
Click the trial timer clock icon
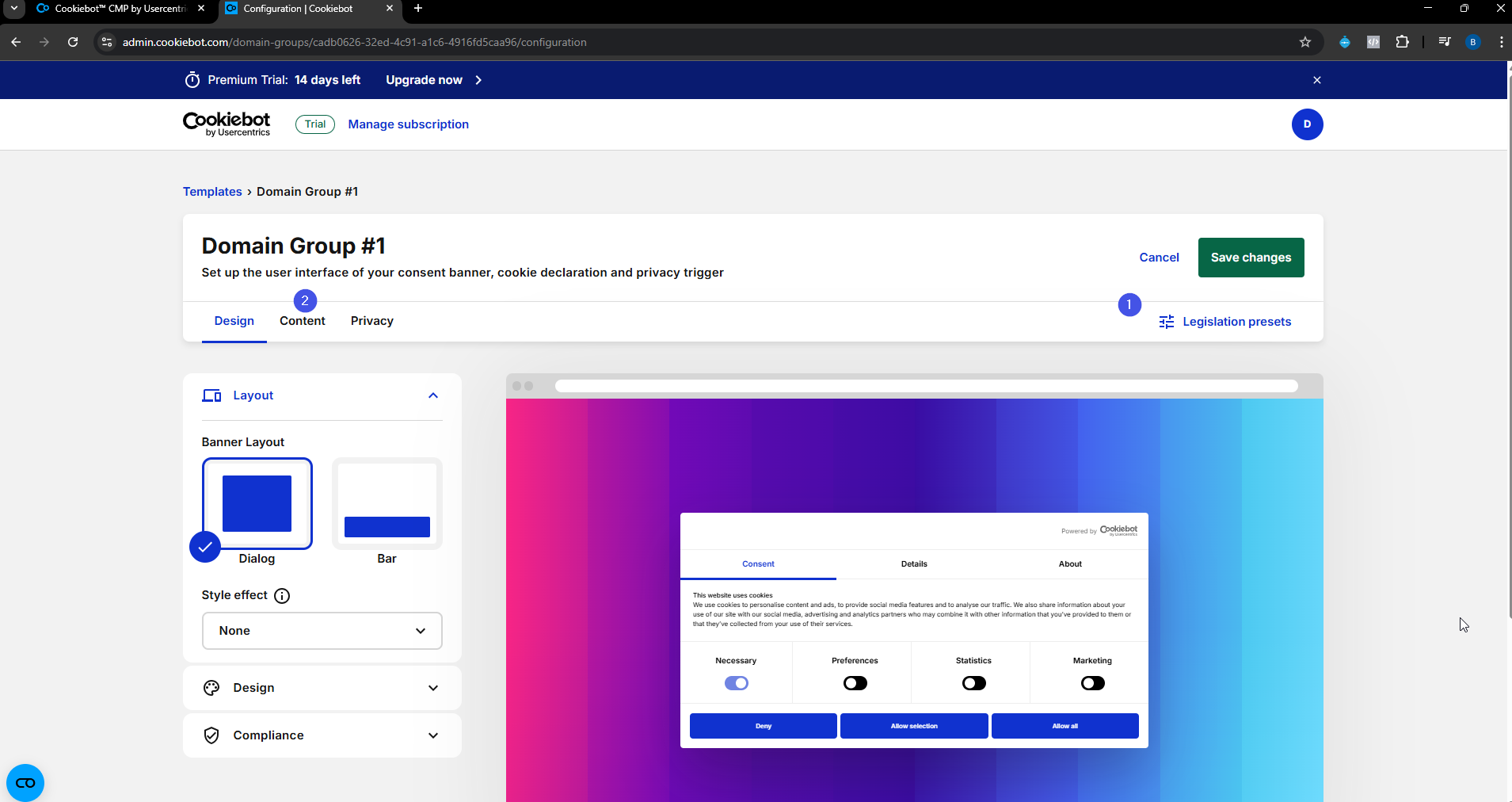192,80
